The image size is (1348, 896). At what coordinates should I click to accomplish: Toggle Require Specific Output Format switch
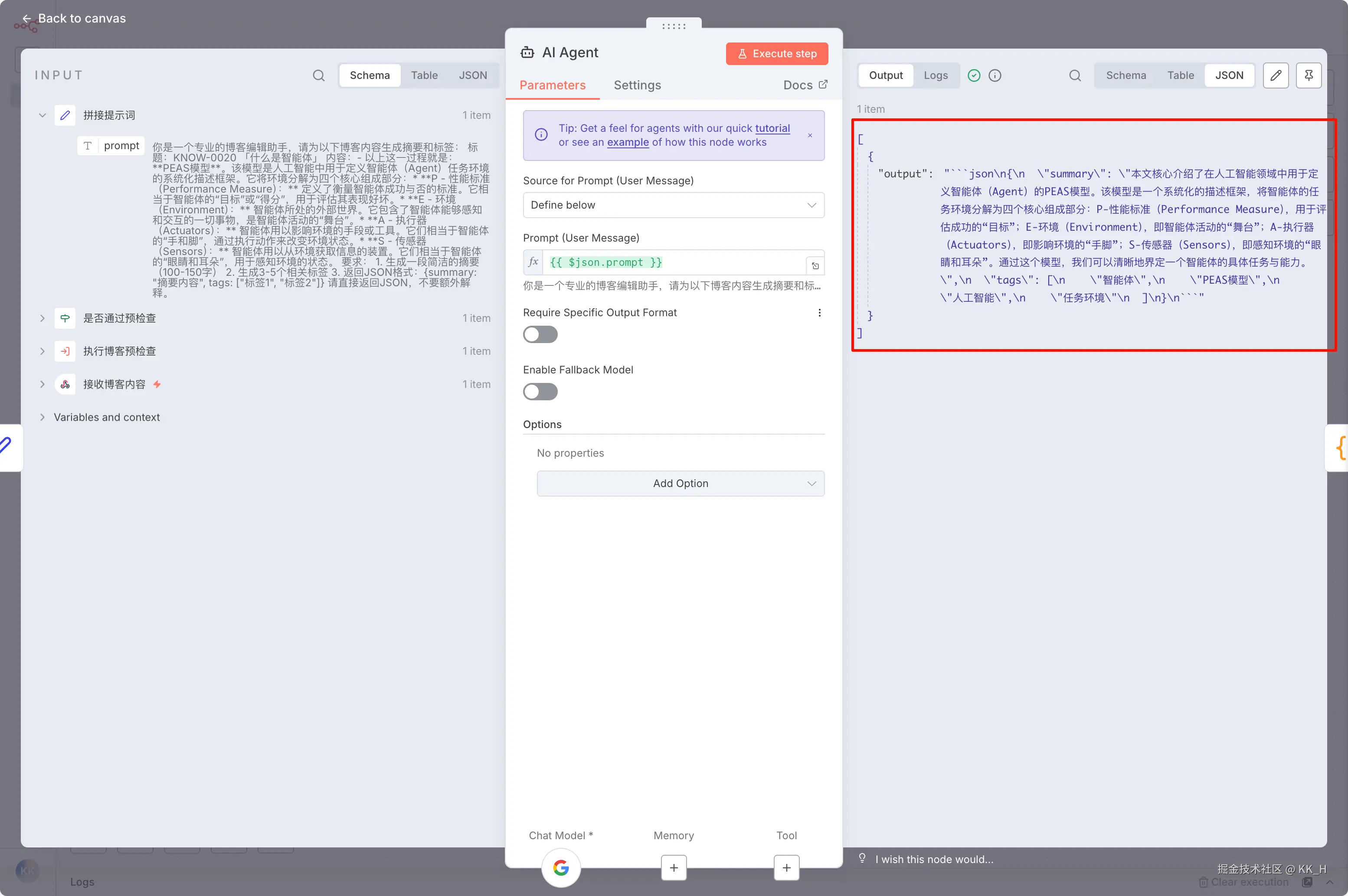[540, 334]
